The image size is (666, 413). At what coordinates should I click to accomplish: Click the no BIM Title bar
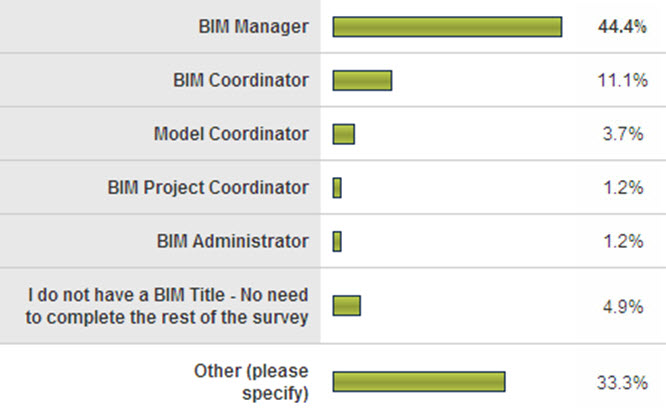pyautogui.click(x=346, y=306)
